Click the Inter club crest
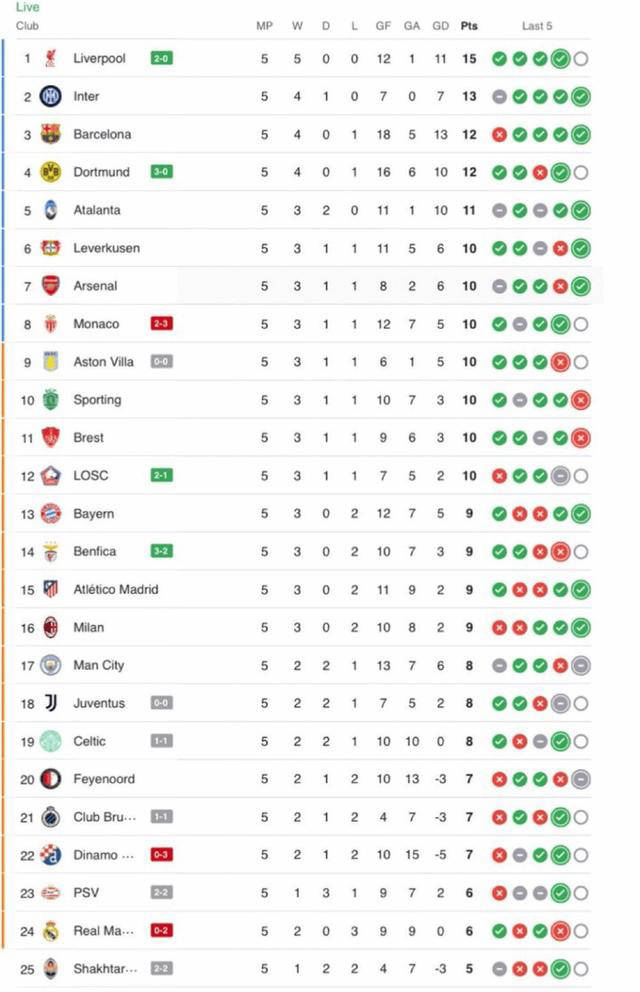This screenshot has width=640, height=992. (51, 97)
